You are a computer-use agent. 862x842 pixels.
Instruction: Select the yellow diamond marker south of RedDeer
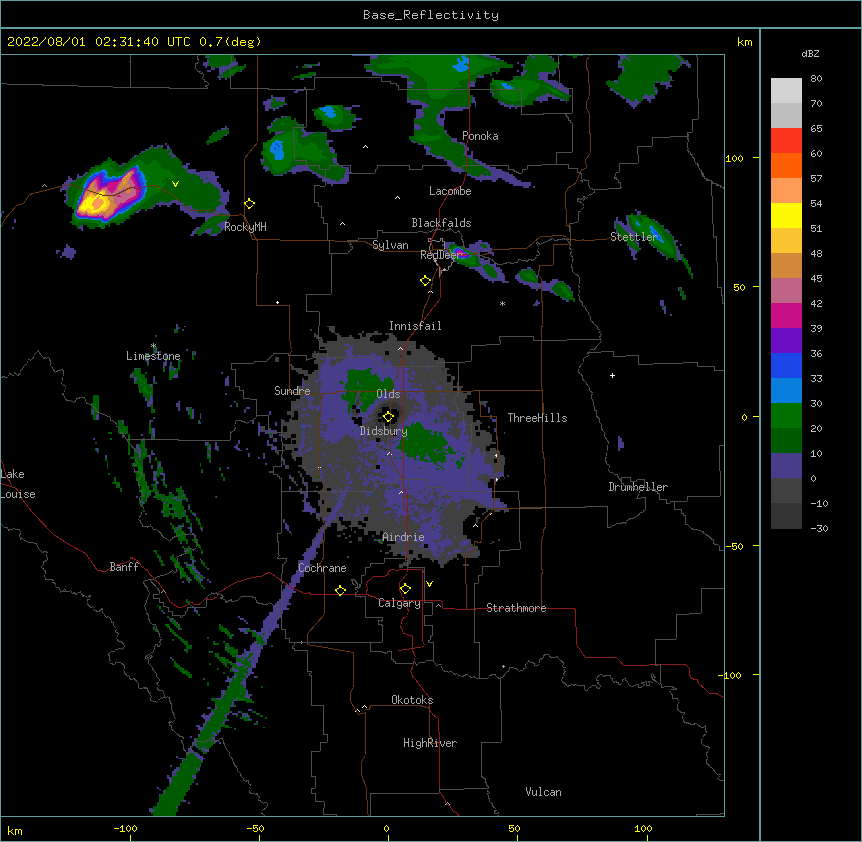point(426,281)
